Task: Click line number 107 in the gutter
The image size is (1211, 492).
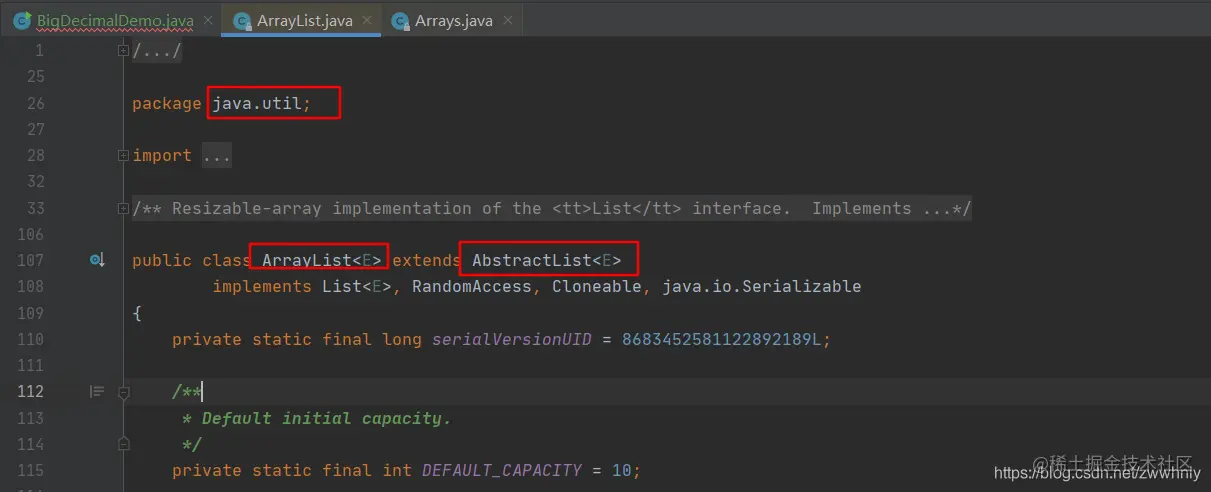Action: pos(30,260)
